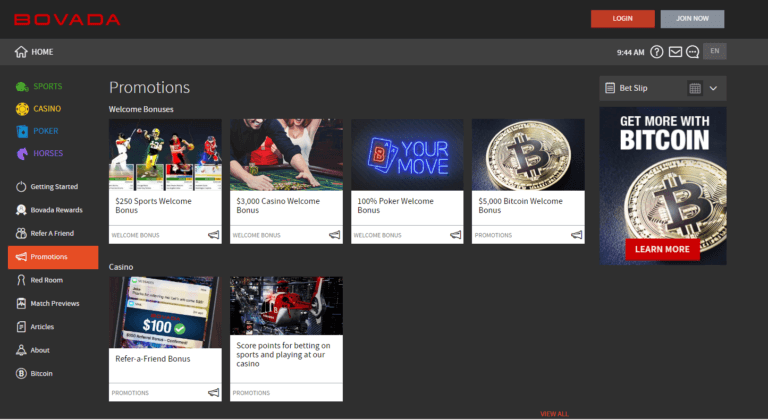Click LEARN MORE on Bitcoin banner
This screenshot has width=768, height=420.
click(662, 249)
